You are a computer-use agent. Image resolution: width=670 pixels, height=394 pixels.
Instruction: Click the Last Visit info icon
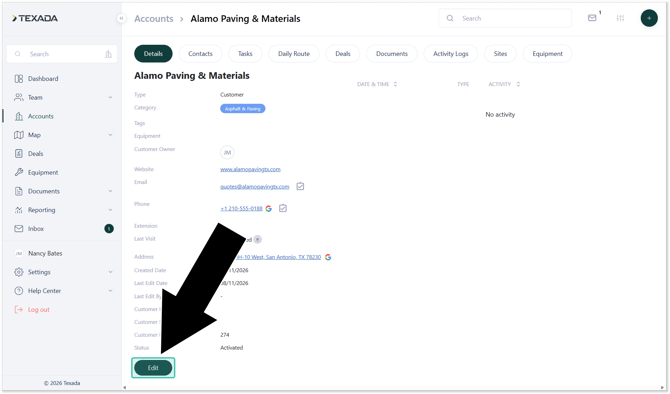coord(257,239)
